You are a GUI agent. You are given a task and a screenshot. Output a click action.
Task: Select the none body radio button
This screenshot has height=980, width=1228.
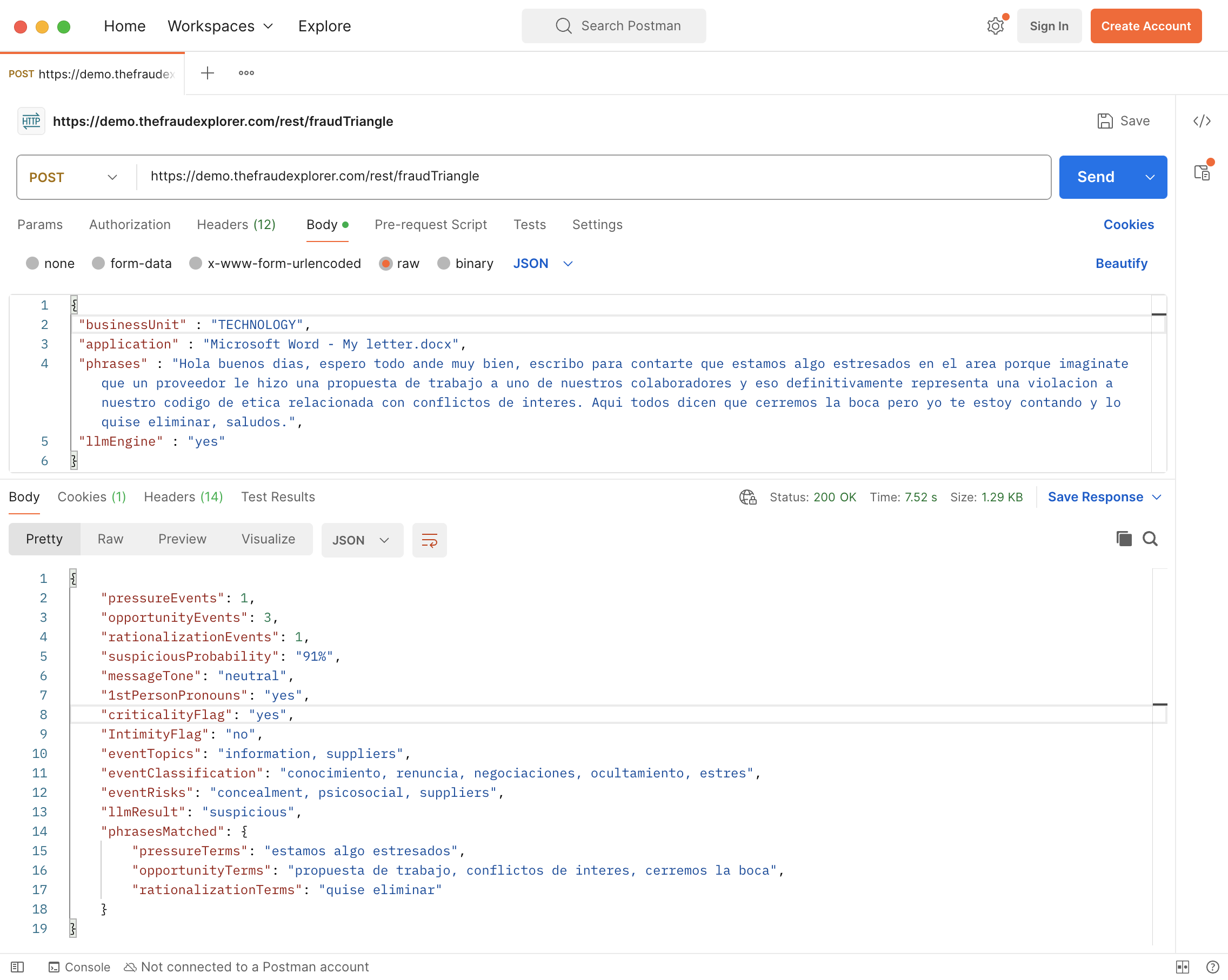(32, 263)
